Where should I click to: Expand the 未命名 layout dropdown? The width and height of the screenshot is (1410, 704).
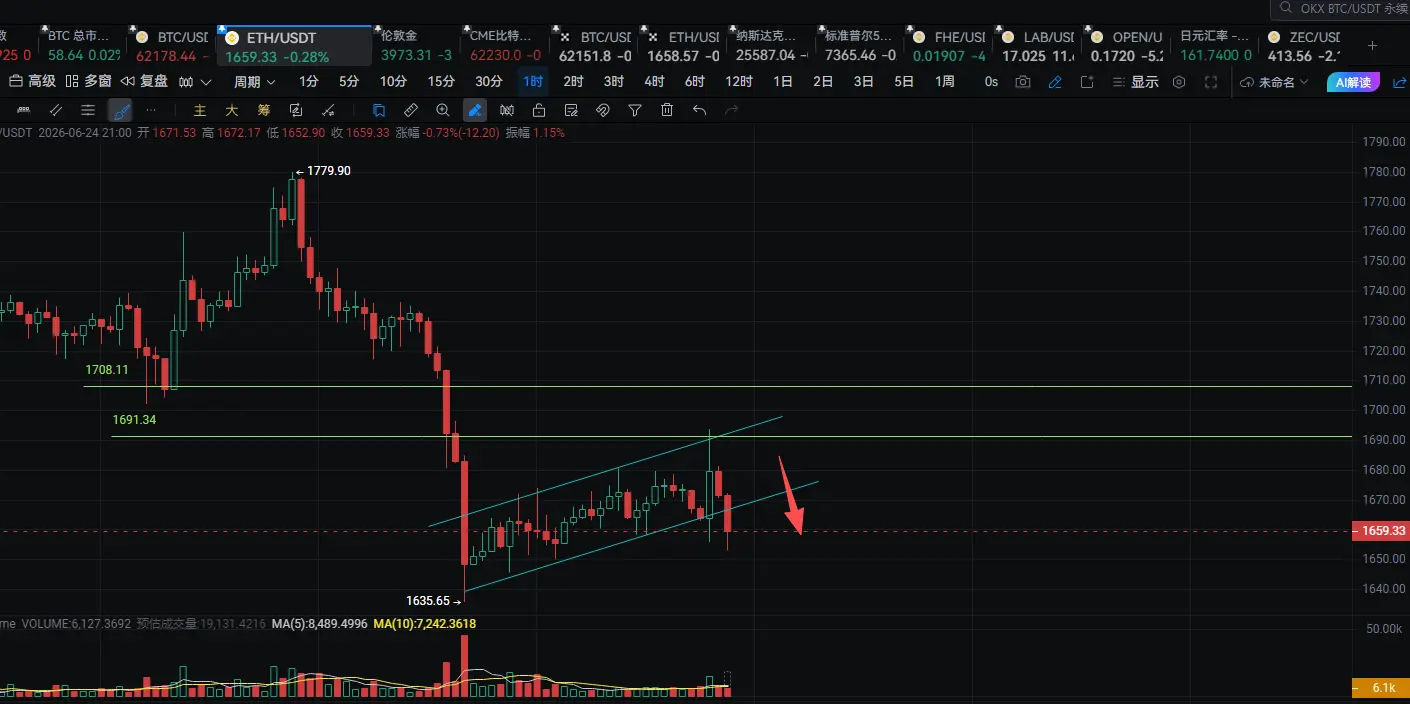point(1274,82)
